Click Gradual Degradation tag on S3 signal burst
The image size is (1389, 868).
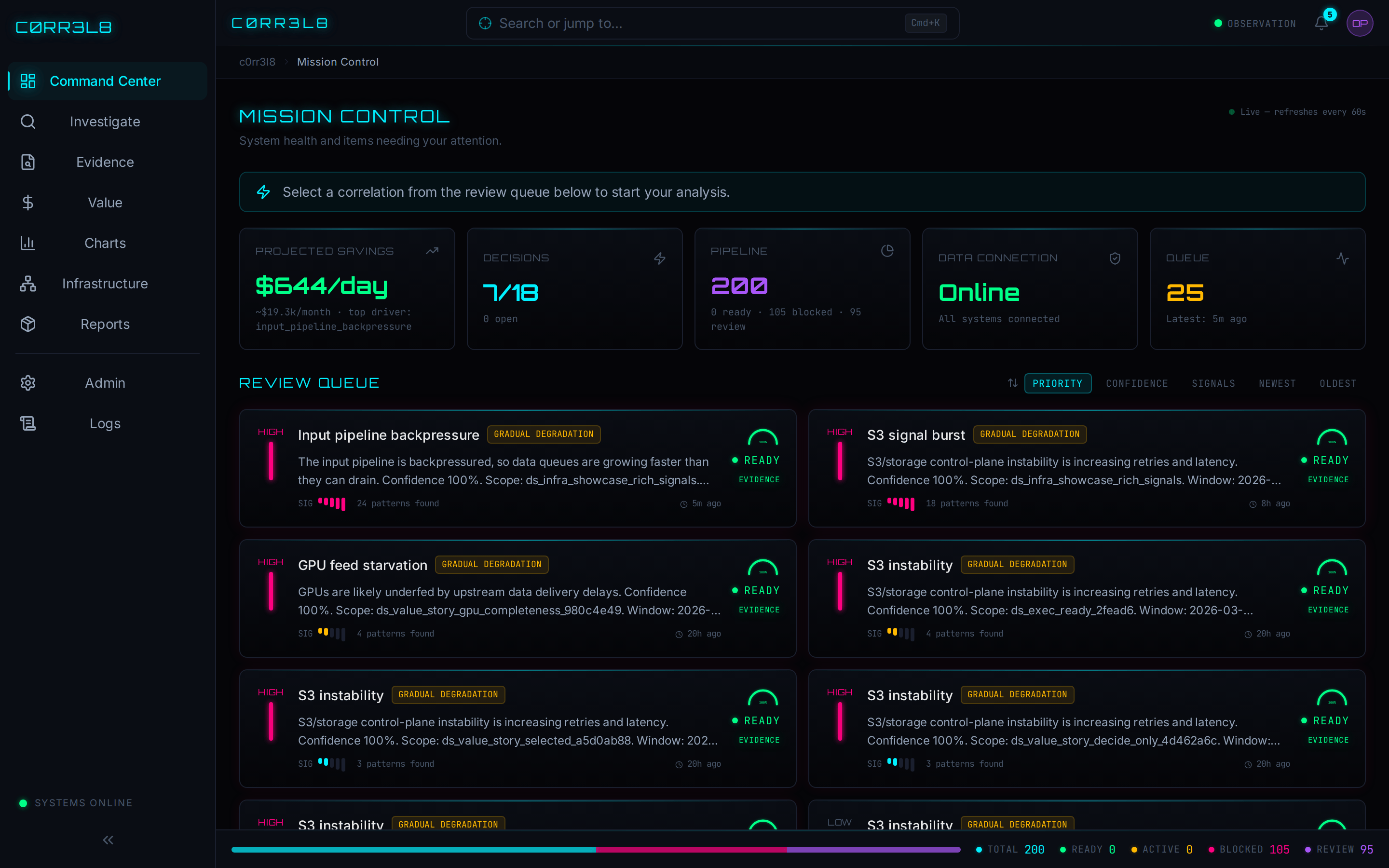[x=1030, y=434]
